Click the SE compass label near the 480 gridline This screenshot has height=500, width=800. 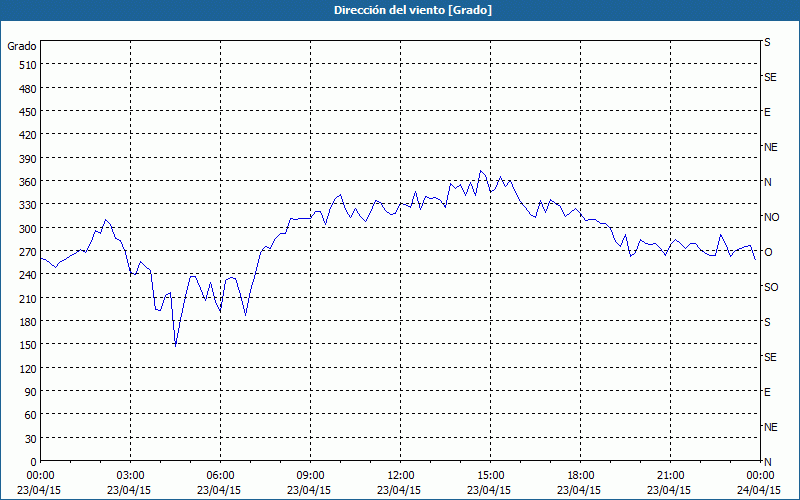pos(770,77)
